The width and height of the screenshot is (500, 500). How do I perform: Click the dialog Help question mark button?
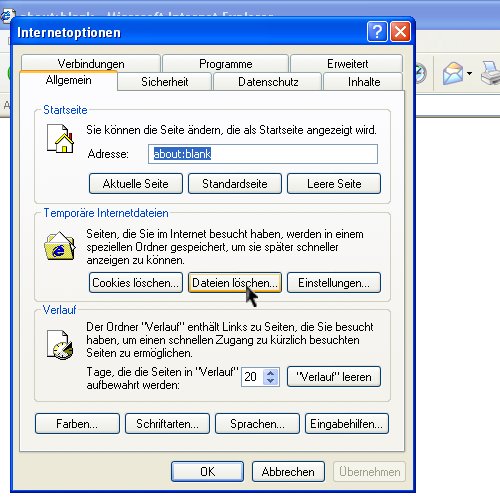[x=377, y=32]
